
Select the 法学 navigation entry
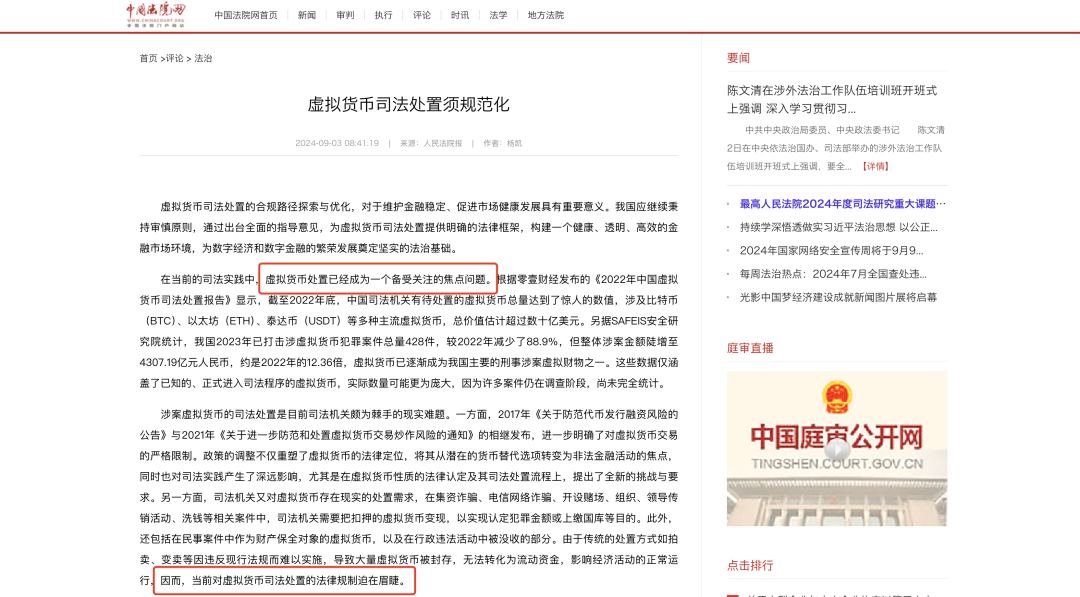(497, 15)
